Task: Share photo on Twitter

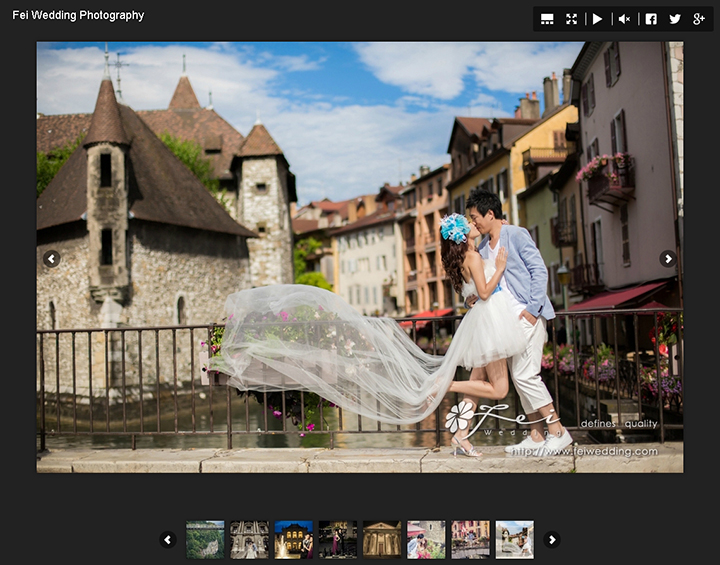Action: pyautogui.click(x=675, y=19)
